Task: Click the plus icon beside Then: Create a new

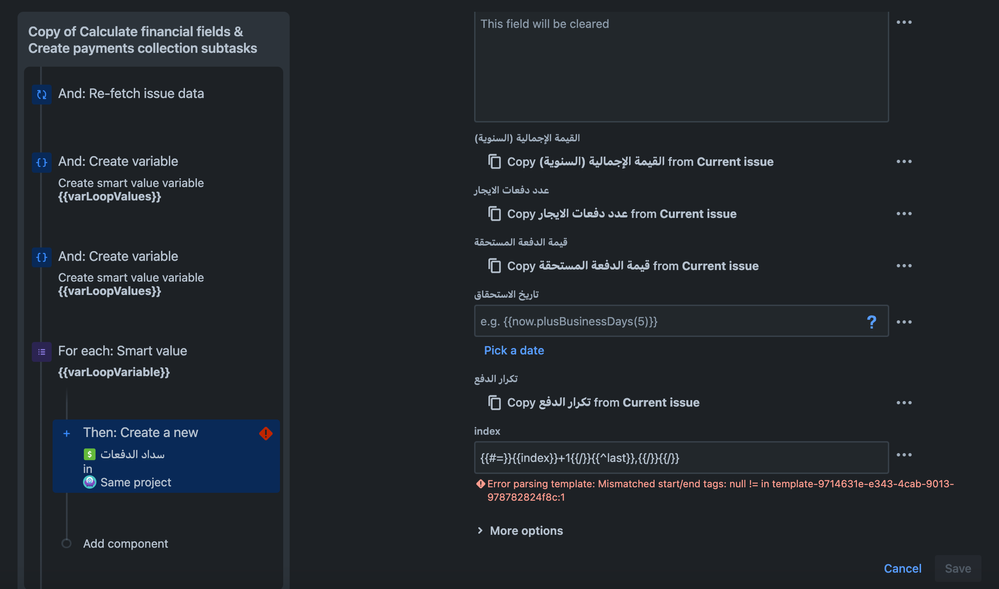Action: pos(66,433)
